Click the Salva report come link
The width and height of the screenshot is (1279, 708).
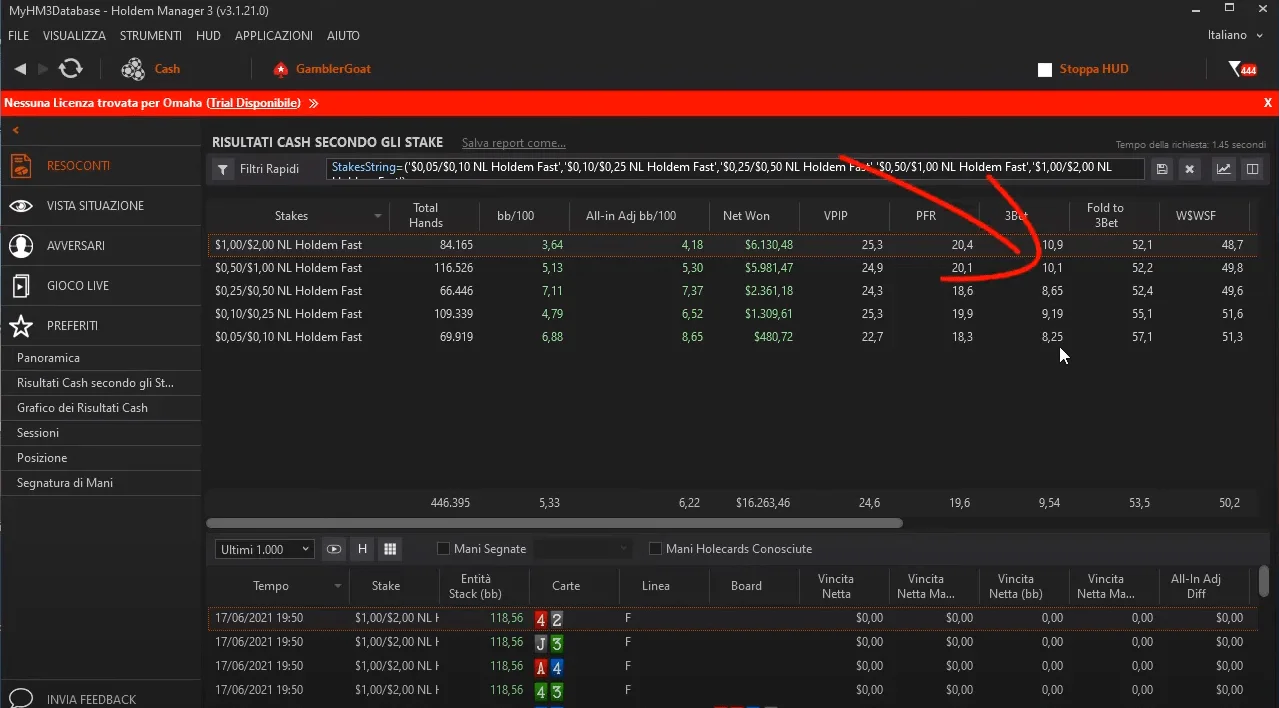pos(513,143)
